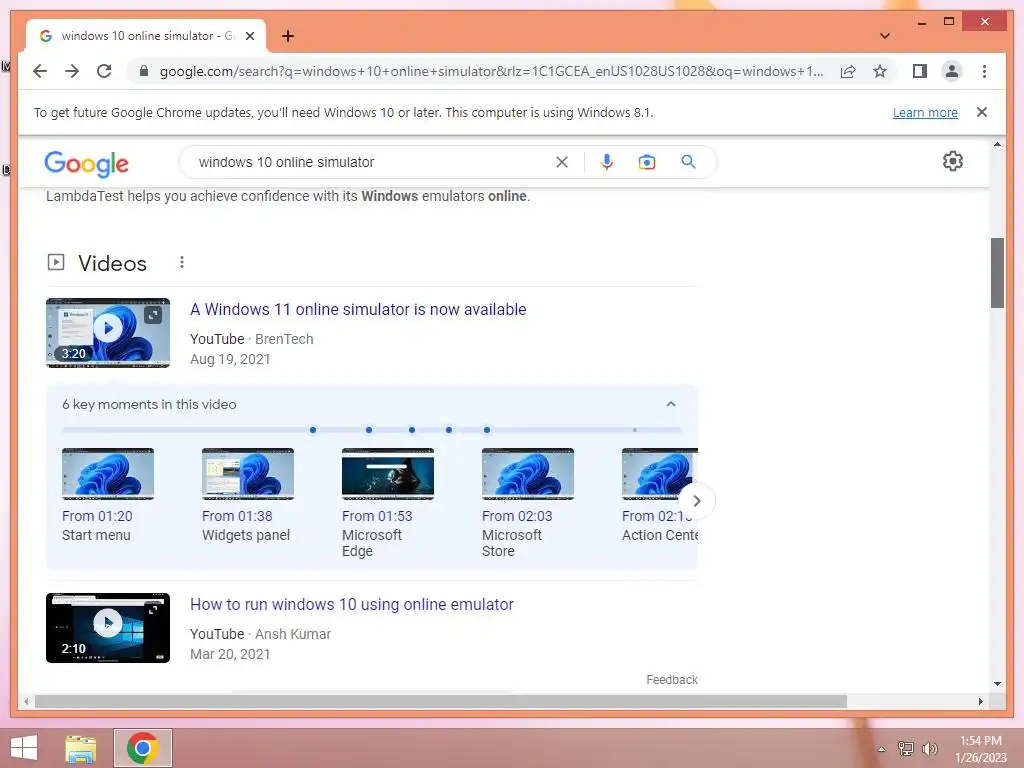The width and height of the screenshot is (1024, 768).
Task: Go forward in Chrome history
Action: 72,71
